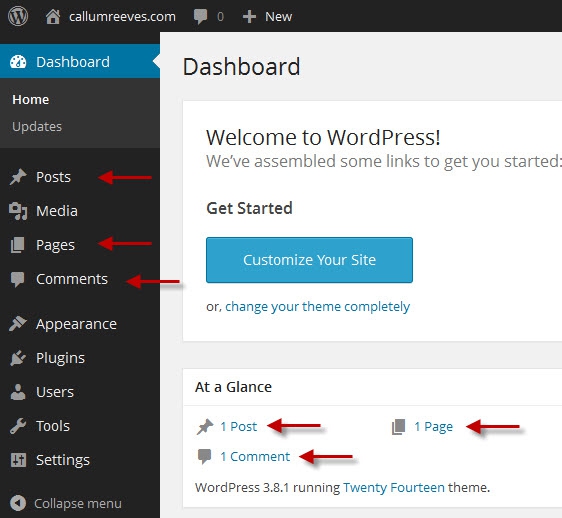Click the Customize Your Site button
Image resolution: width=562 pixels, height=518 pixels.
[309, 260]
